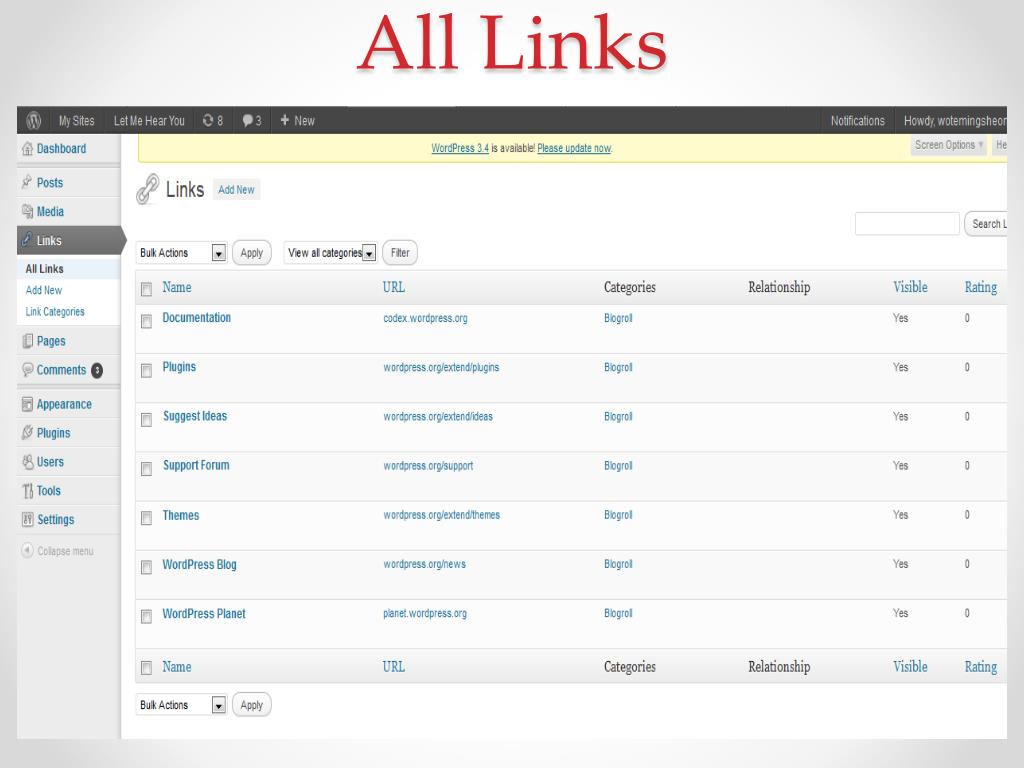Click the Comments speech bubble sidebar icon
This screenshot has width=1024, height=768.
click(27, 370)
